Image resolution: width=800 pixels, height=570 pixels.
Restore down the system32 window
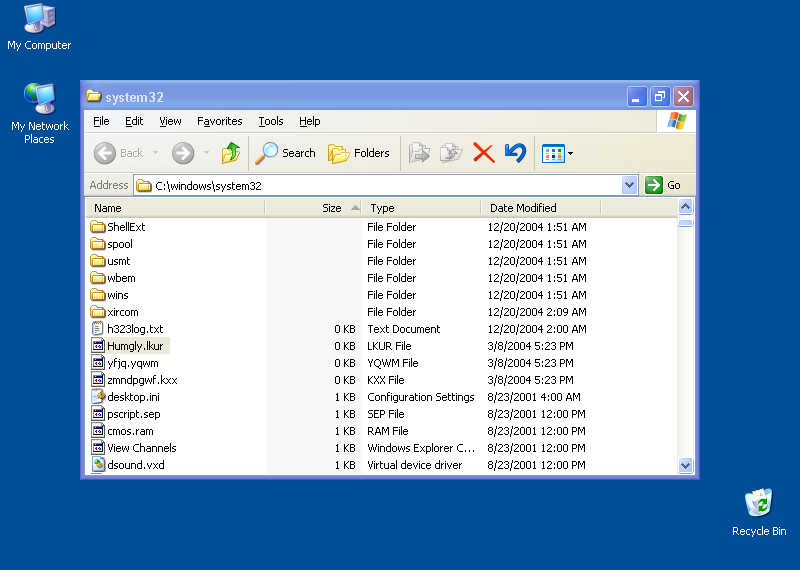pos(660,96)
